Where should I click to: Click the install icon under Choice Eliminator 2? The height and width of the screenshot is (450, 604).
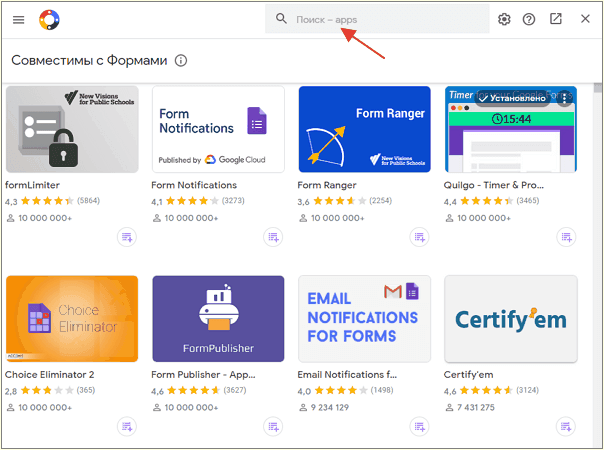[x=127, y=426]
